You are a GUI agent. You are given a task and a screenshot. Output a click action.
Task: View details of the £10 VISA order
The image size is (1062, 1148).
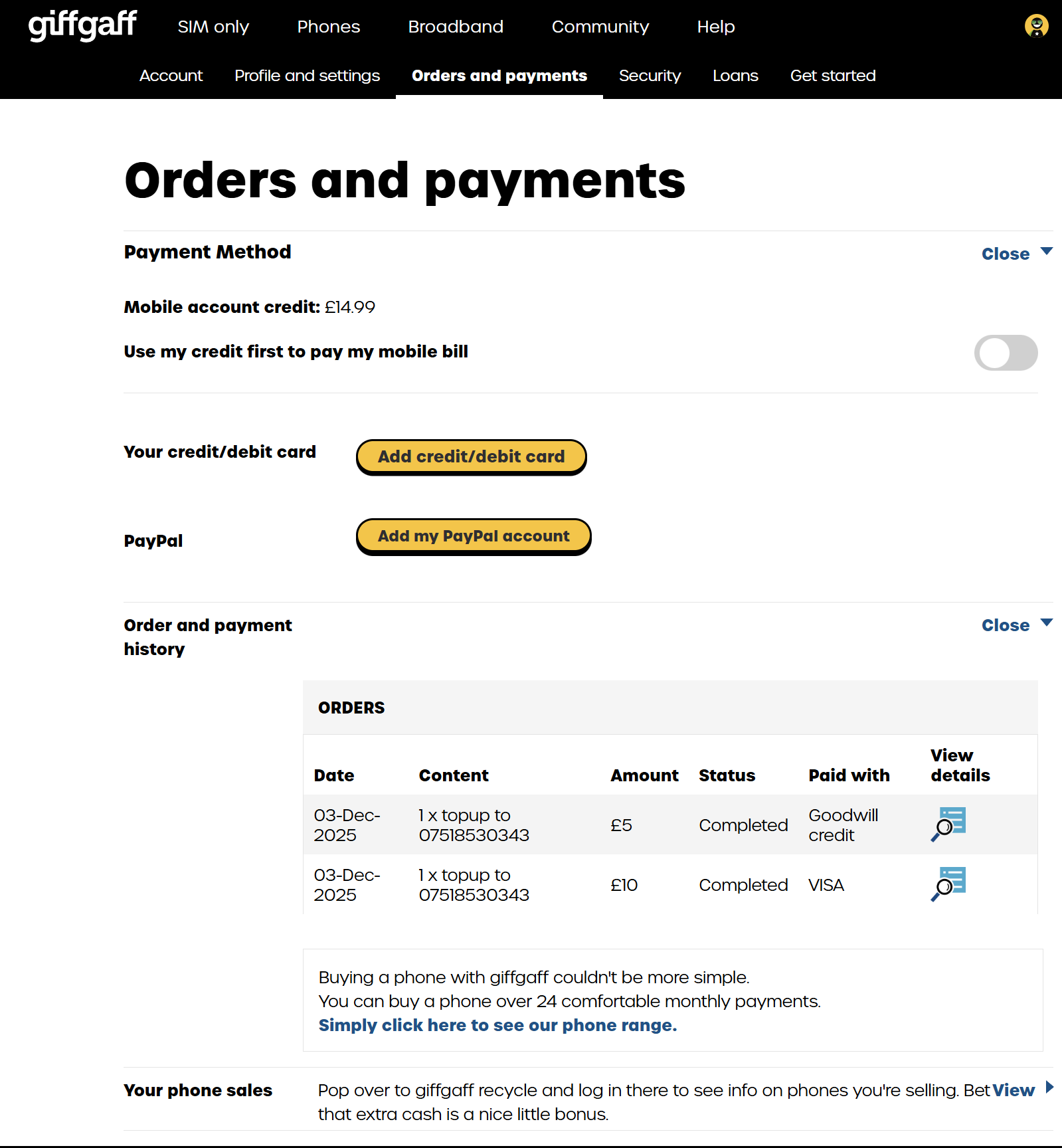(x=948, y=884)
